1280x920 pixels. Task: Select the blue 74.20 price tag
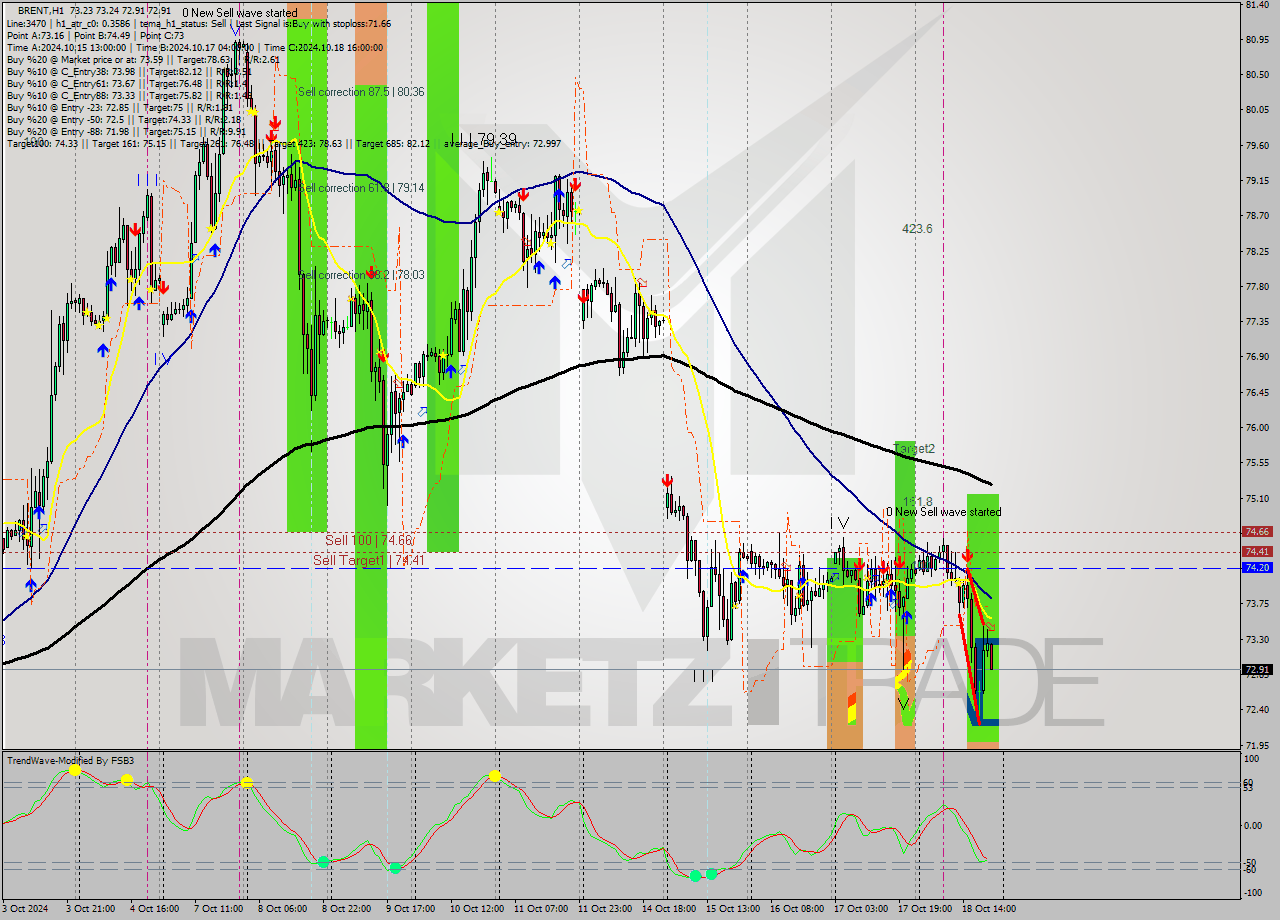pos(1257,568)
